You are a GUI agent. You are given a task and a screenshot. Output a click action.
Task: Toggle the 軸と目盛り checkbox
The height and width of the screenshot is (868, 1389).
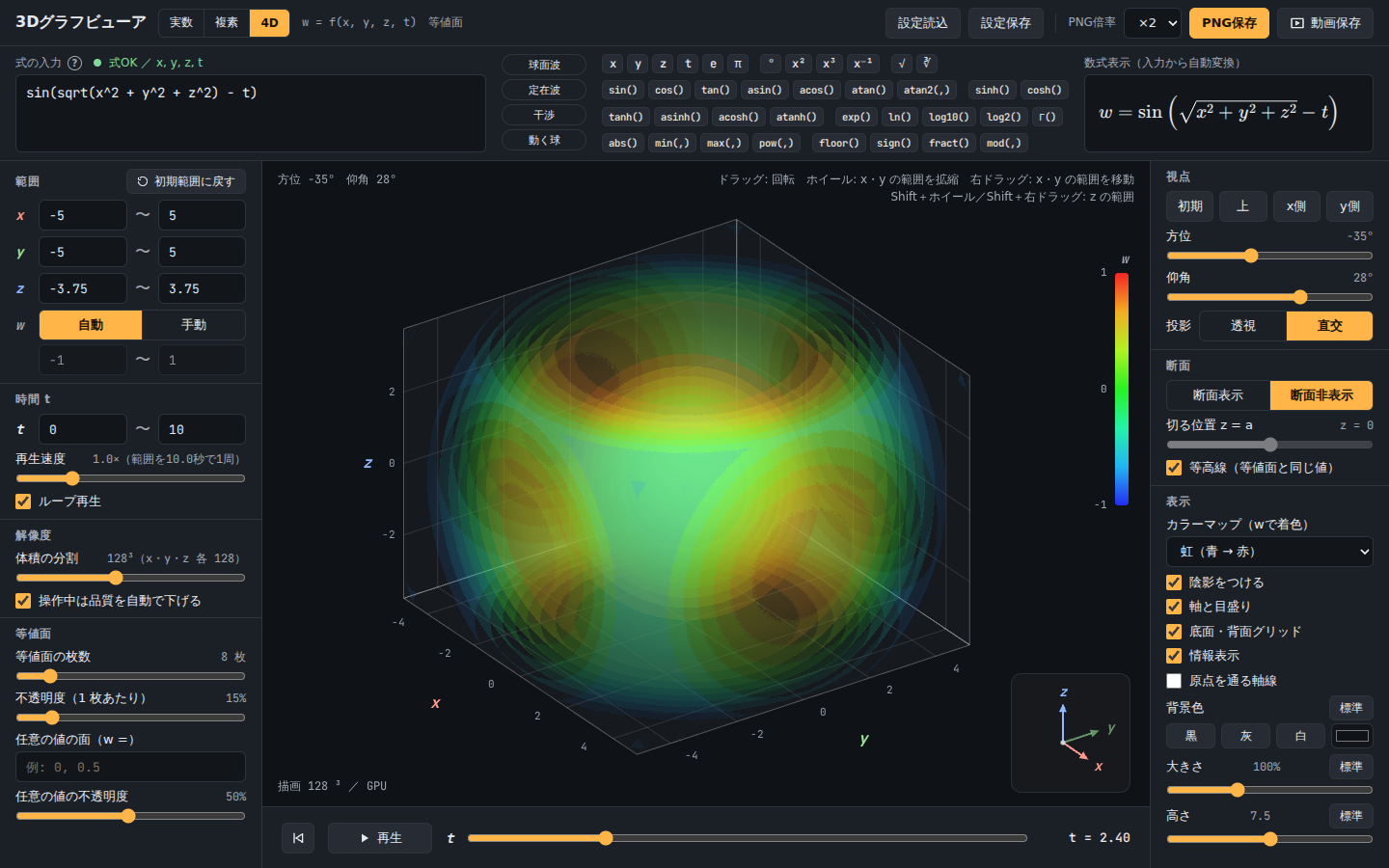pos(1174,607)
